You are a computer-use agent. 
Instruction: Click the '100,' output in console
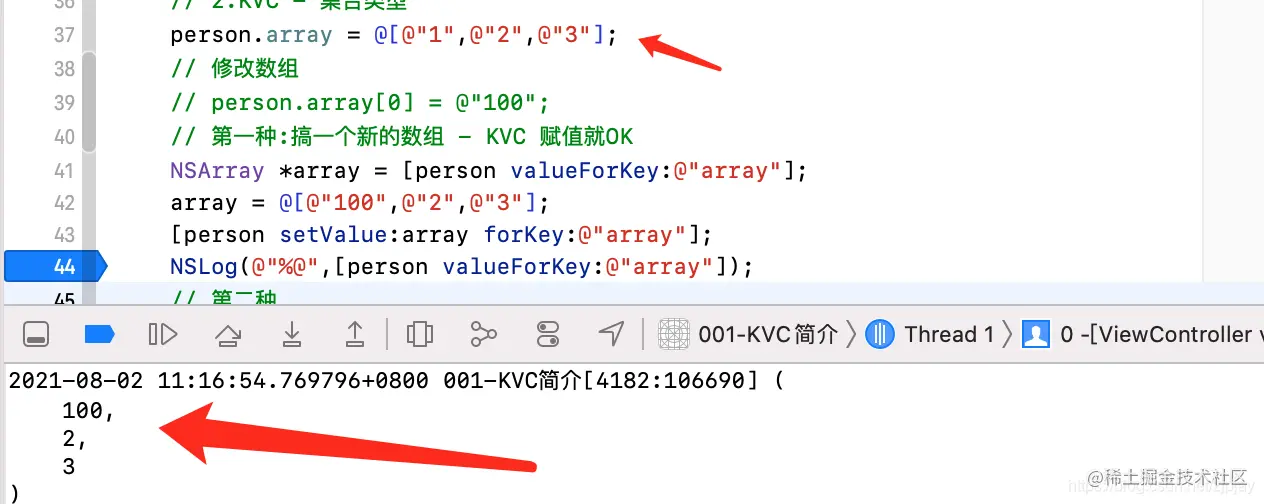(x=88, y=410)
